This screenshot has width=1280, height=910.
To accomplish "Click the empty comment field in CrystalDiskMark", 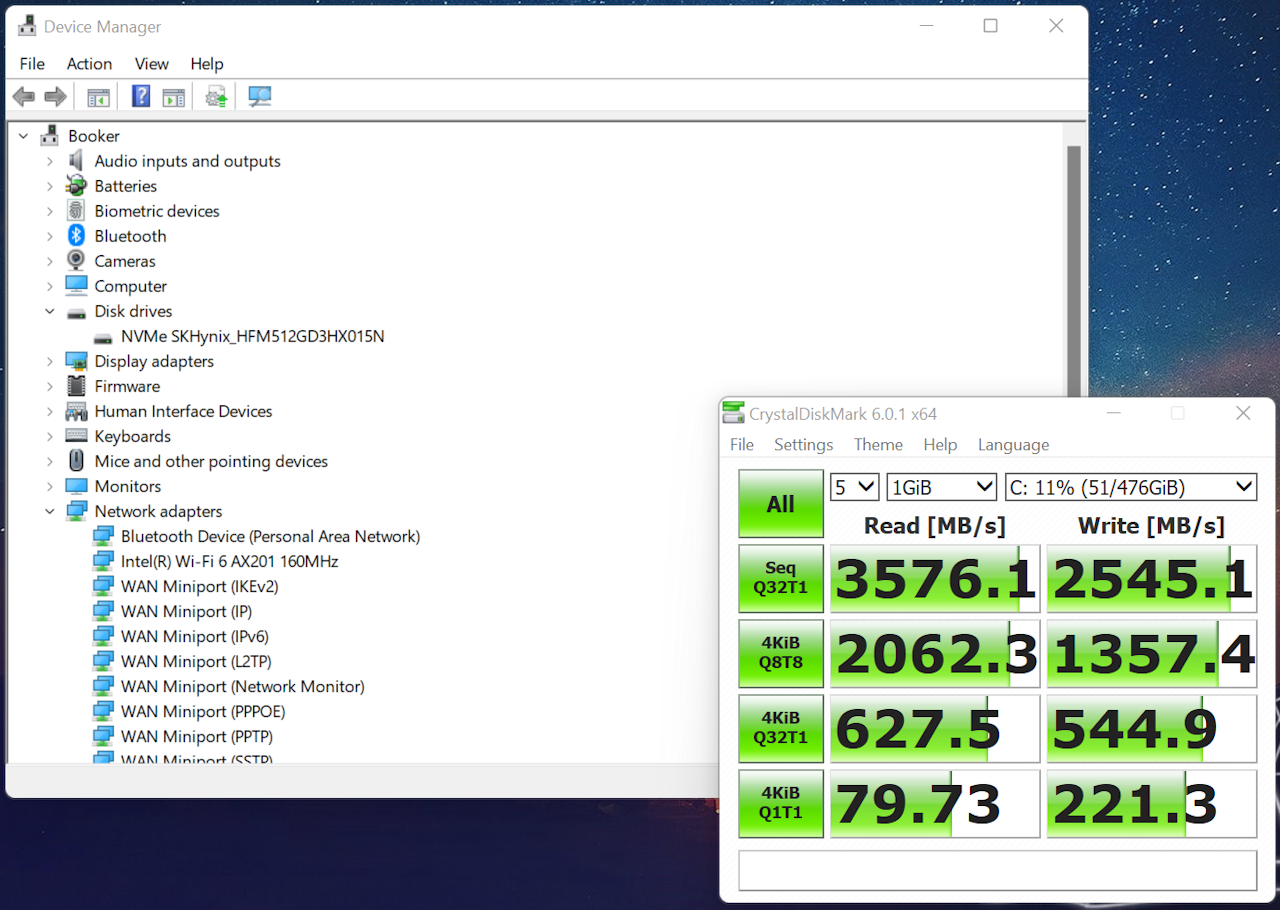I will pyautogui.click(x=997, y=870).
